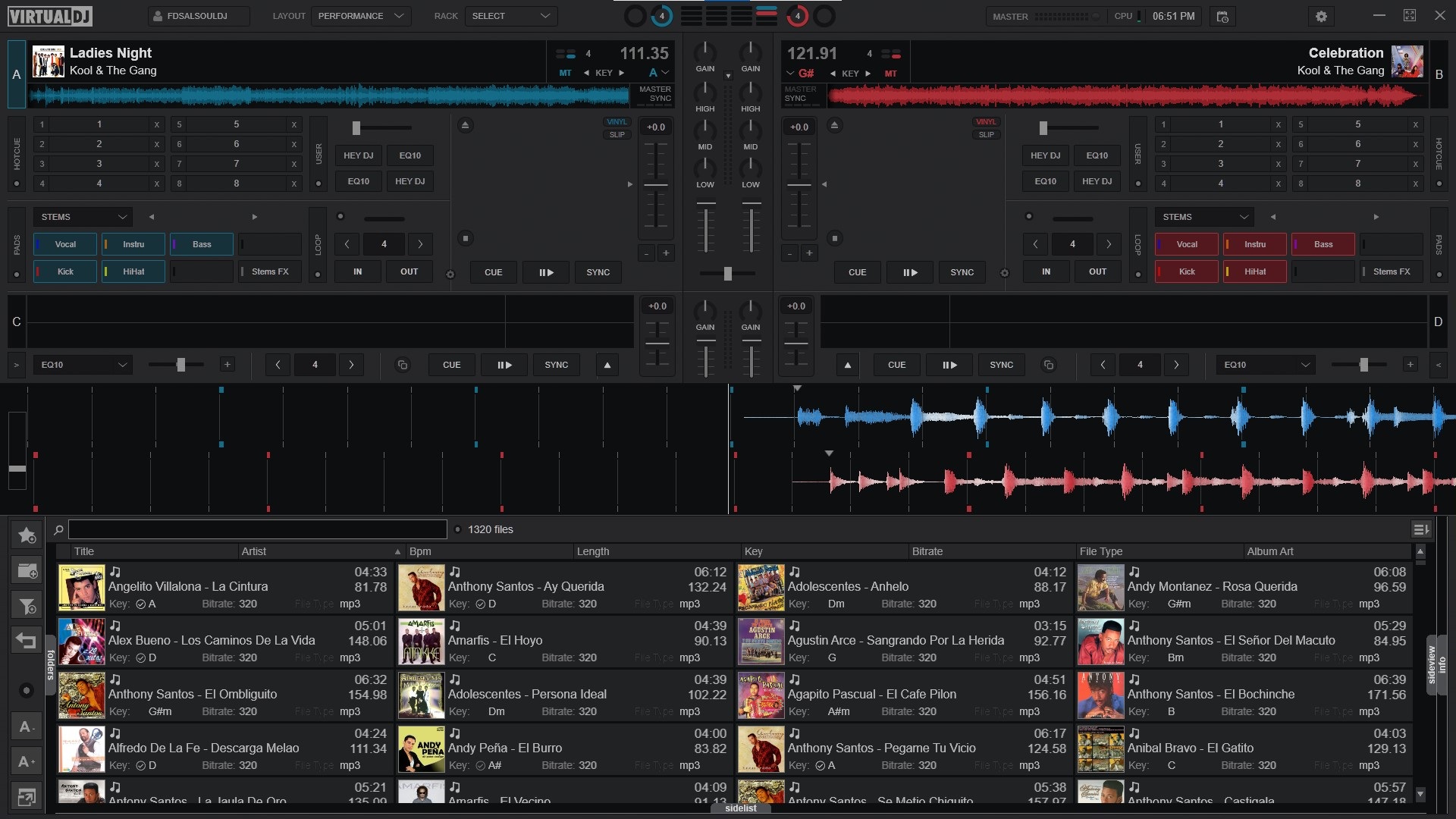The width and height of the screenshot is (1456, 819).
Task: Toggle Vinyl mode on deck A
Action: [x=617, y=122]
